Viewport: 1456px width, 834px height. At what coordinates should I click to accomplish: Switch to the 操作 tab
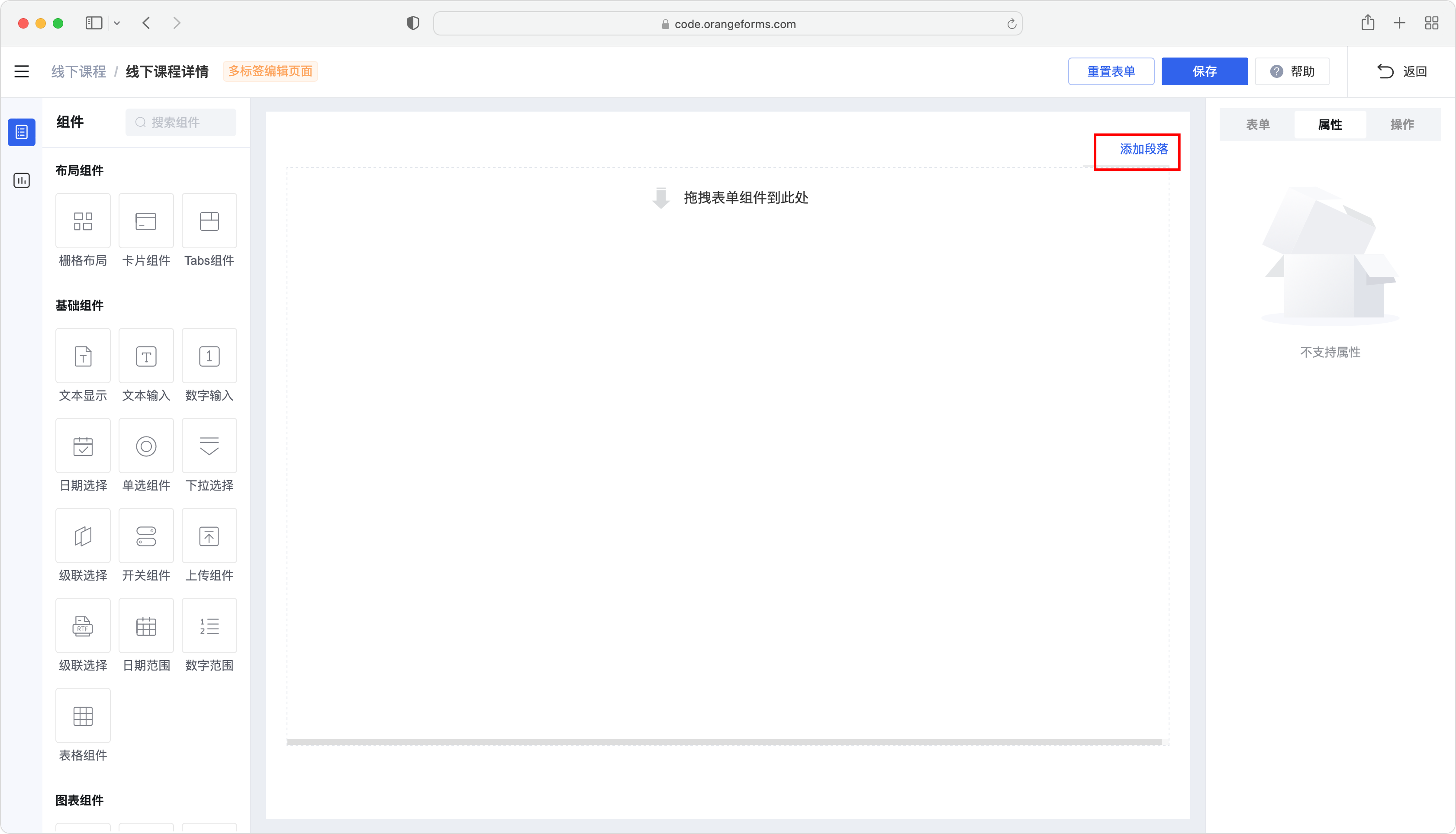click(x=1402, y=124)
